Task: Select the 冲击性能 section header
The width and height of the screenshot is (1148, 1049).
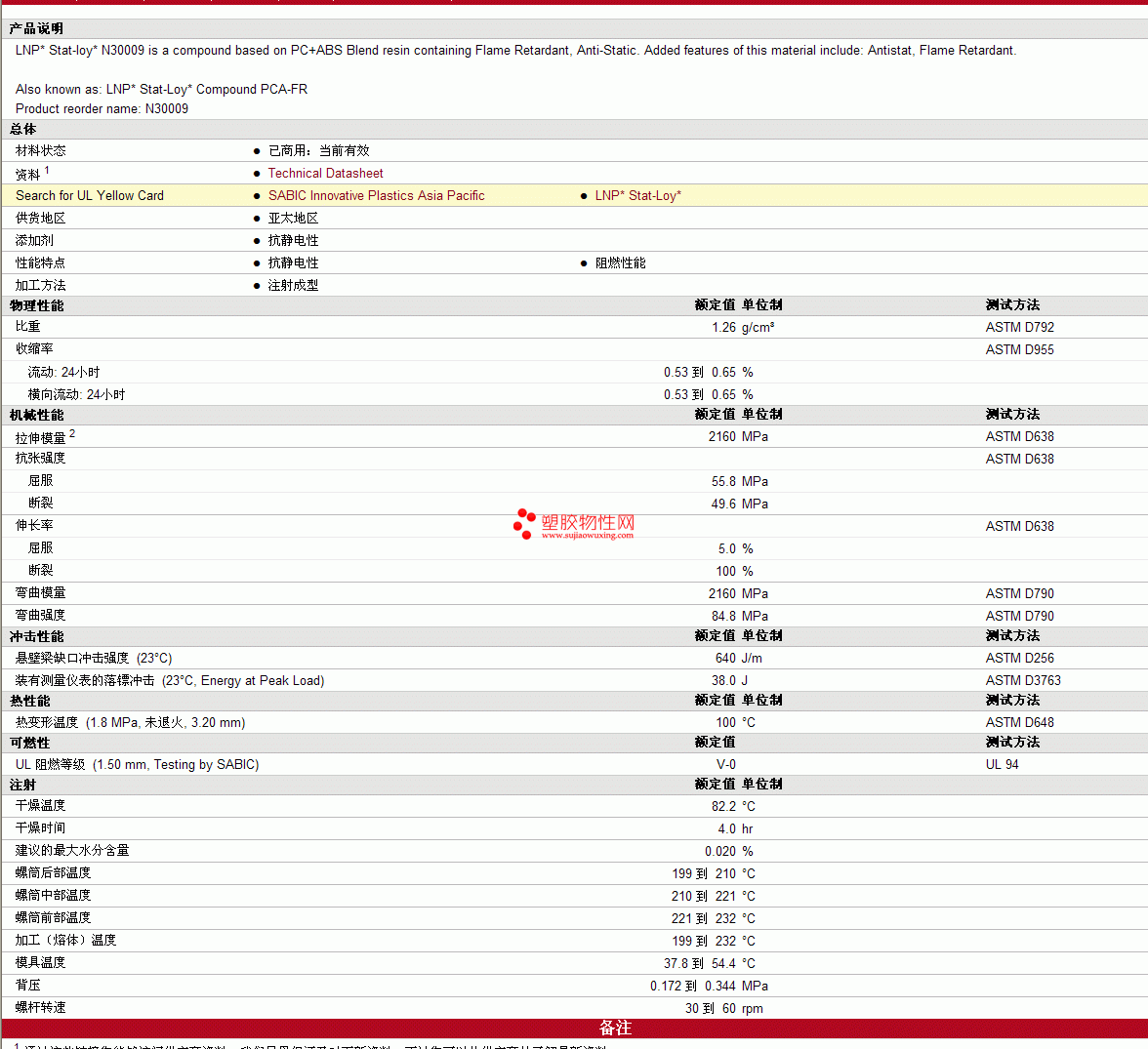Action: click(37, 637)
